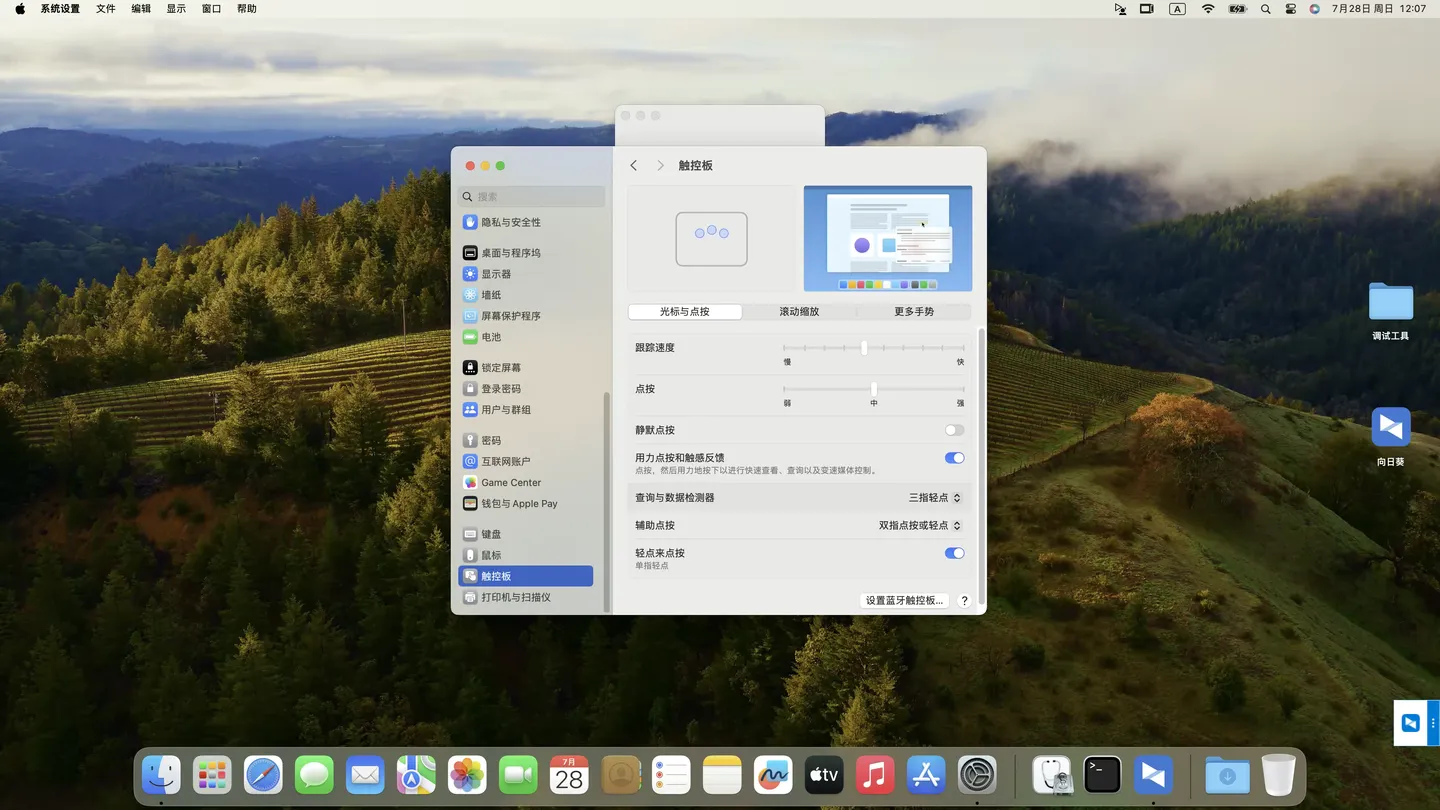This screenshot has width=1440, height=810.
Task: Open the 编辑 menu in menu bar
Action: click(141, 9)
